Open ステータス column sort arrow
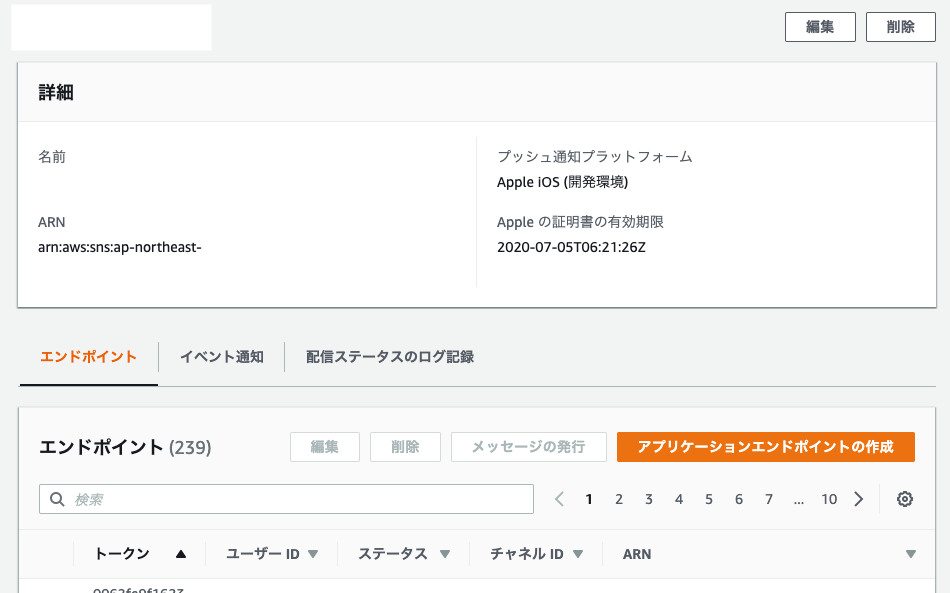This screenshot has width=950, height=593. point(445,554)
